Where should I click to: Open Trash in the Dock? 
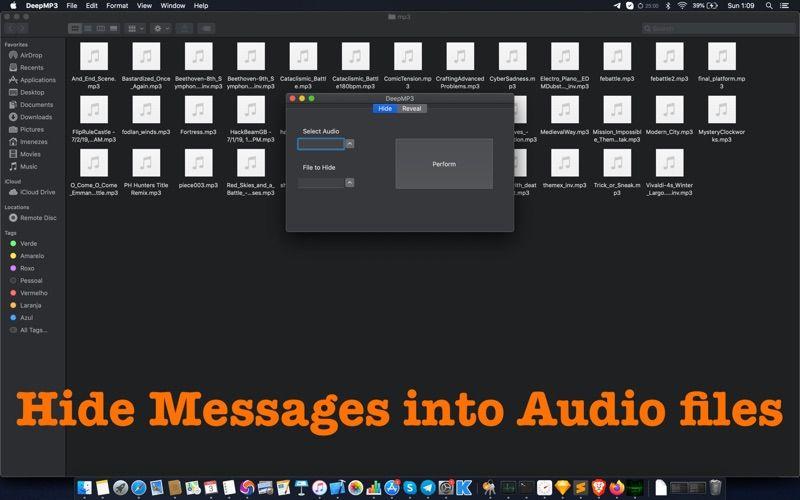[x=716, y=487]
